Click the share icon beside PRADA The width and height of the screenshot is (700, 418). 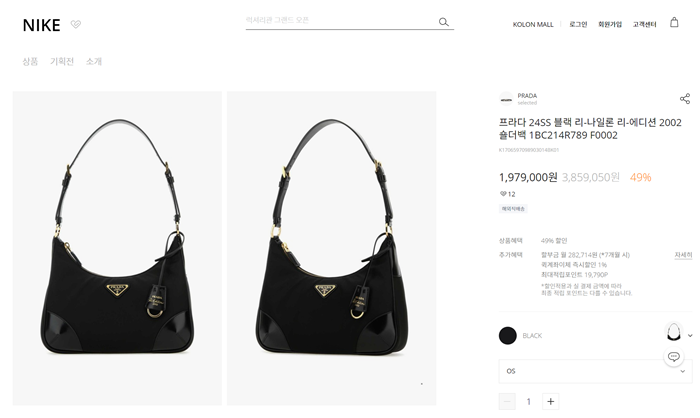[685, 99]
